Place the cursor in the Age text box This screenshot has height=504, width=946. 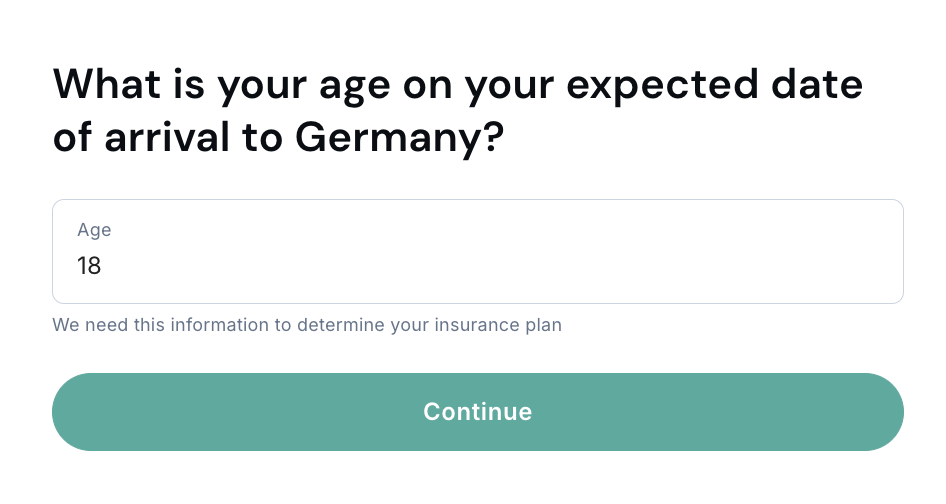477,266
